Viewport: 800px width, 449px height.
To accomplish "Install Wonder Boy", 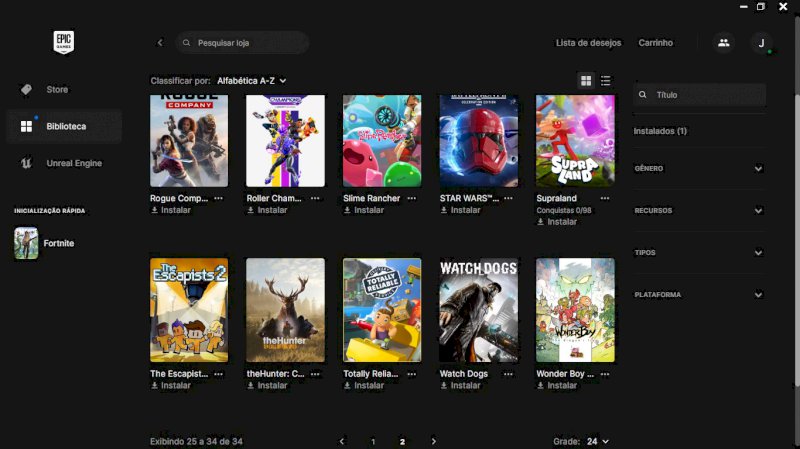I will (557, 386).
